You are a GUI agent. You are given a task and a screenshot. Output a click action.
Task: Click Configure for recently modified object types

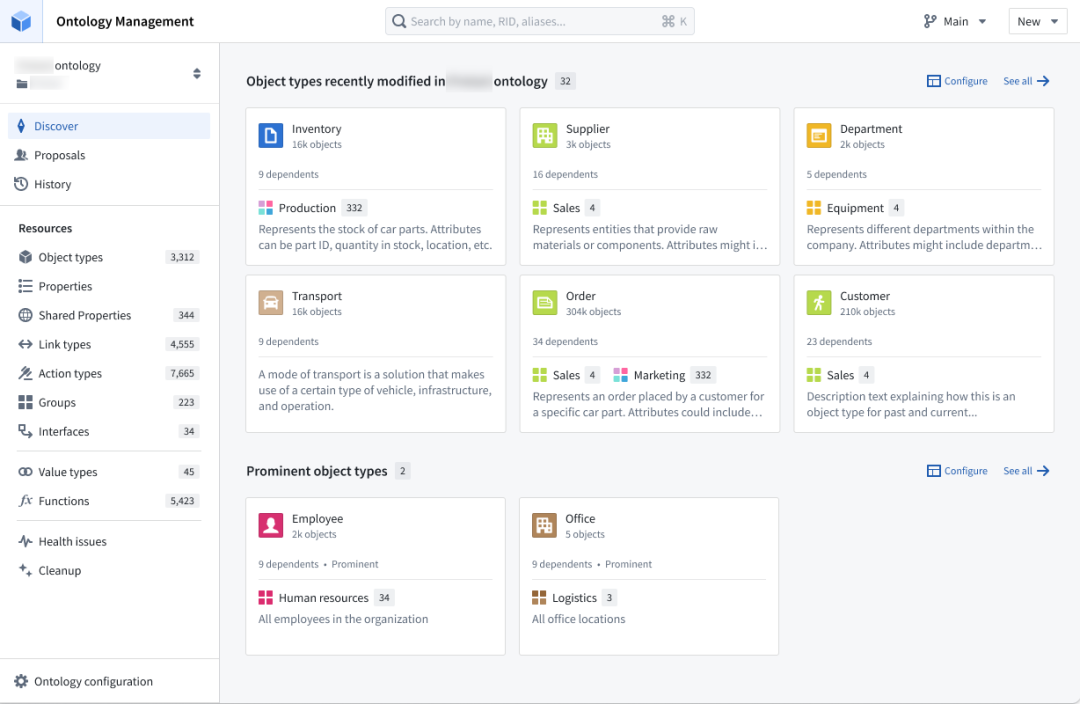click(957, 81)
